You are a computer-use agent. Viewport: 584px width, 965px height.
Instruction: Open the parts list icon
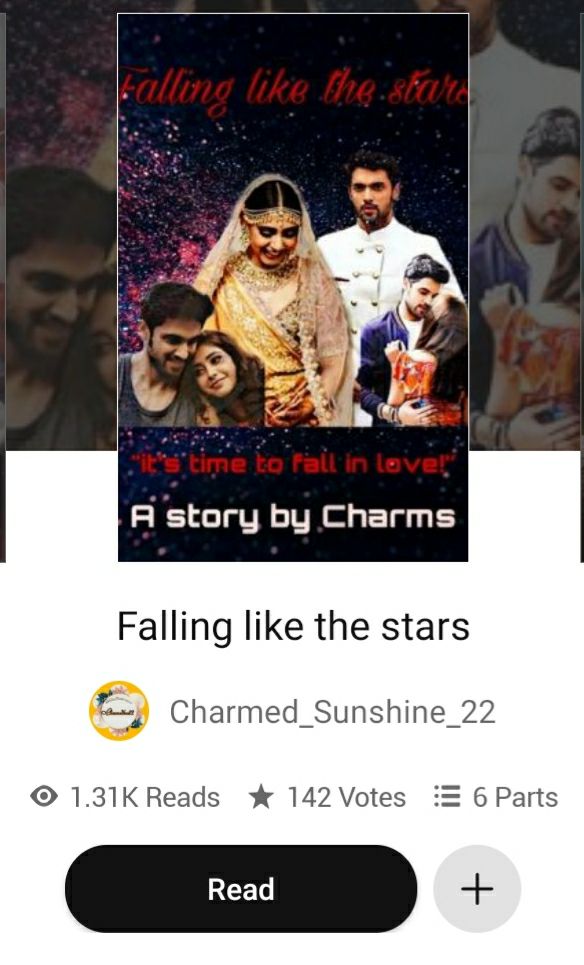point(447,797)
